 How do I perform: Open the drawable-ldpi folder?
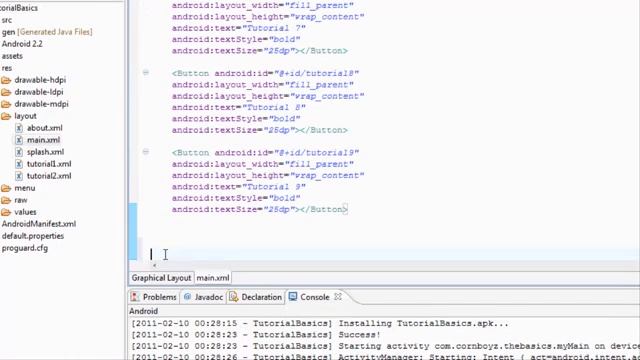tap(39, 92)
